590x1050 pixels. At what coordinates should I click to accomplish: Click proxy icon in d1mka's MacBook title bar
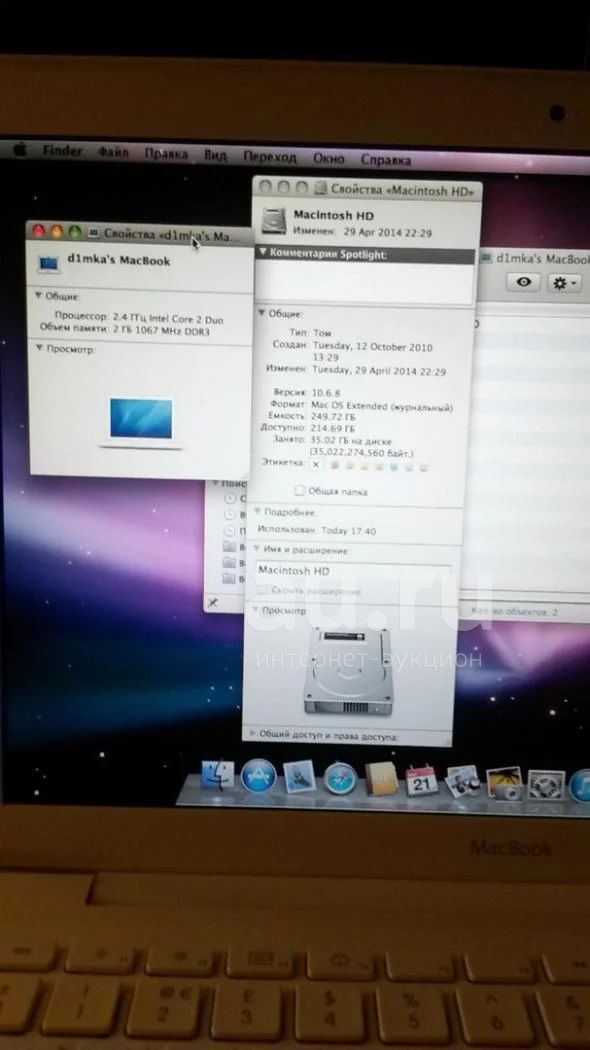[94, 234]
